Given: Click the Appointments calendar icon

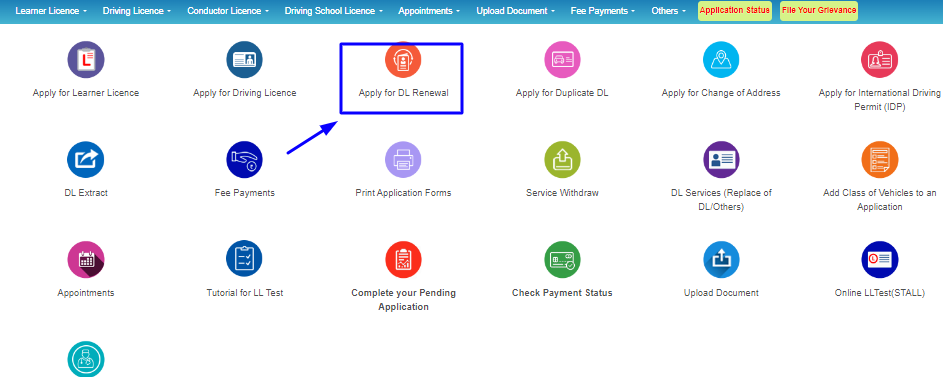Looking at the screenshot, I should point(86,259).
